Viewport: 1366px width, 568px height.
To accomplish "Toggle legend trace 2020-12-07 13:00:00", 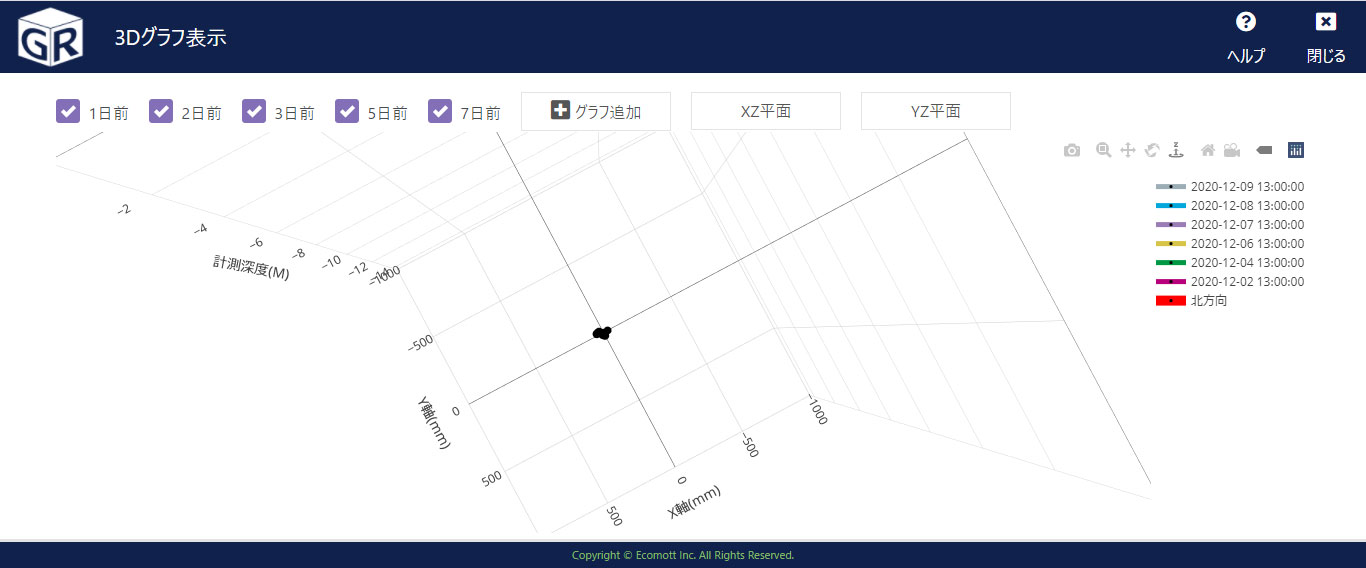I will point(1230,225).
